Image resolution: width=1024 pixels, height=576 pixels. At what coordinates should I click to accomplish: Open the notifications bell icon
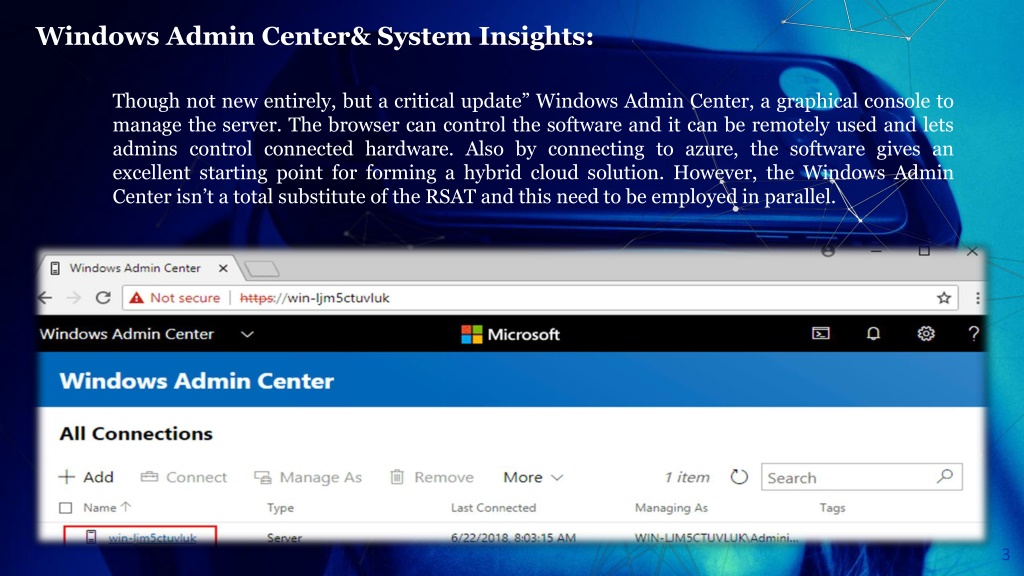(x=873, y=334)
